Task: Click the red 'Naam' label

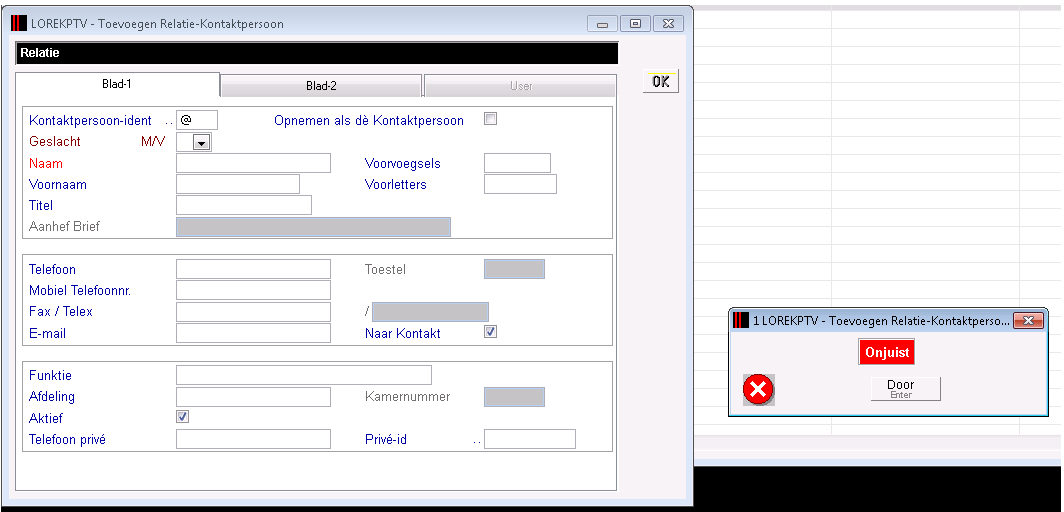Action: tap(45, 163)
